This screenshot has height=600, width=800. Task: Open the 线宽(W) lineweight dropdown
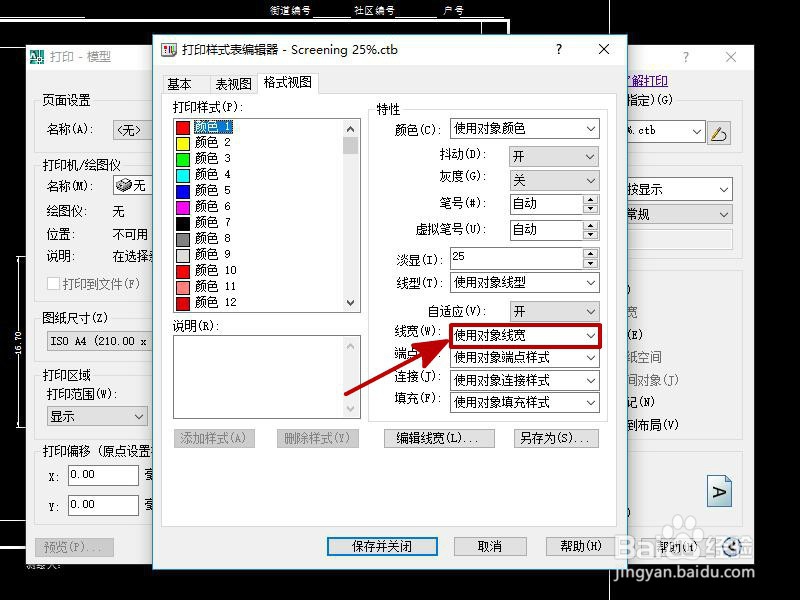(x=526, y=336)
